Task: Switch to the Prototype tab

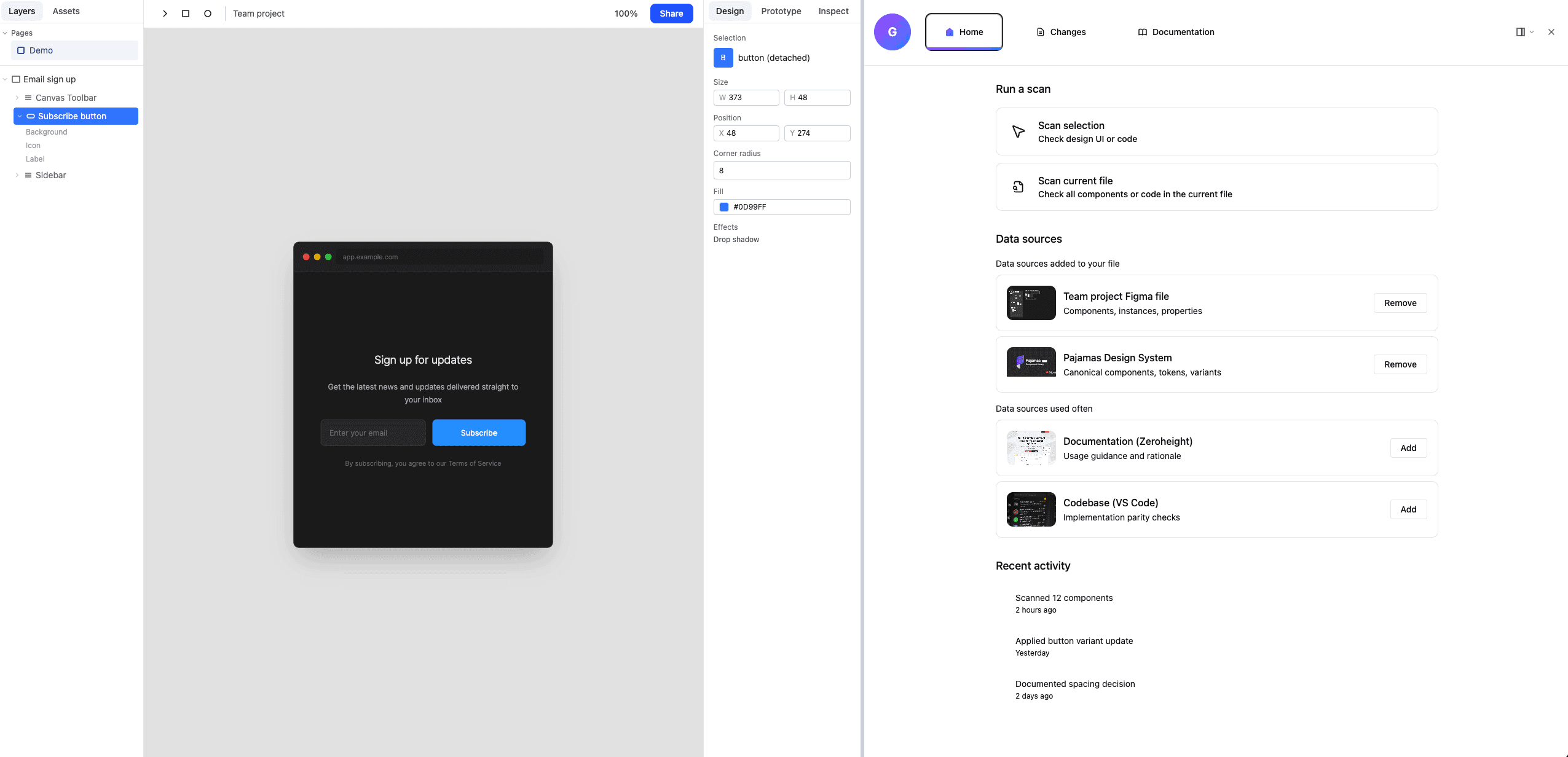Action: (781, 11)
